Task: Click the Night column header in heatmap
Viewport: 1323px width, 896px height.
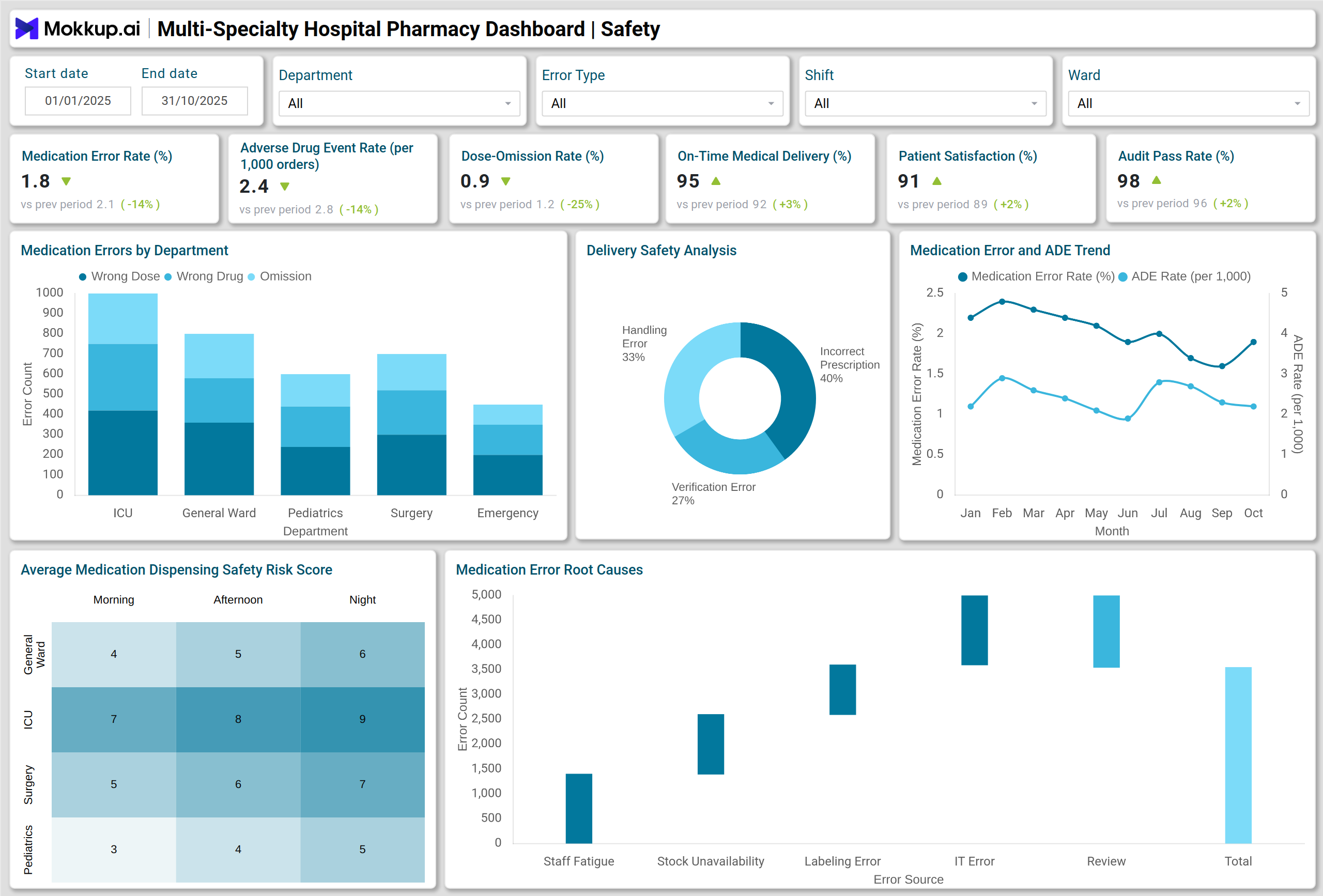Action: [x=363, y=600]
